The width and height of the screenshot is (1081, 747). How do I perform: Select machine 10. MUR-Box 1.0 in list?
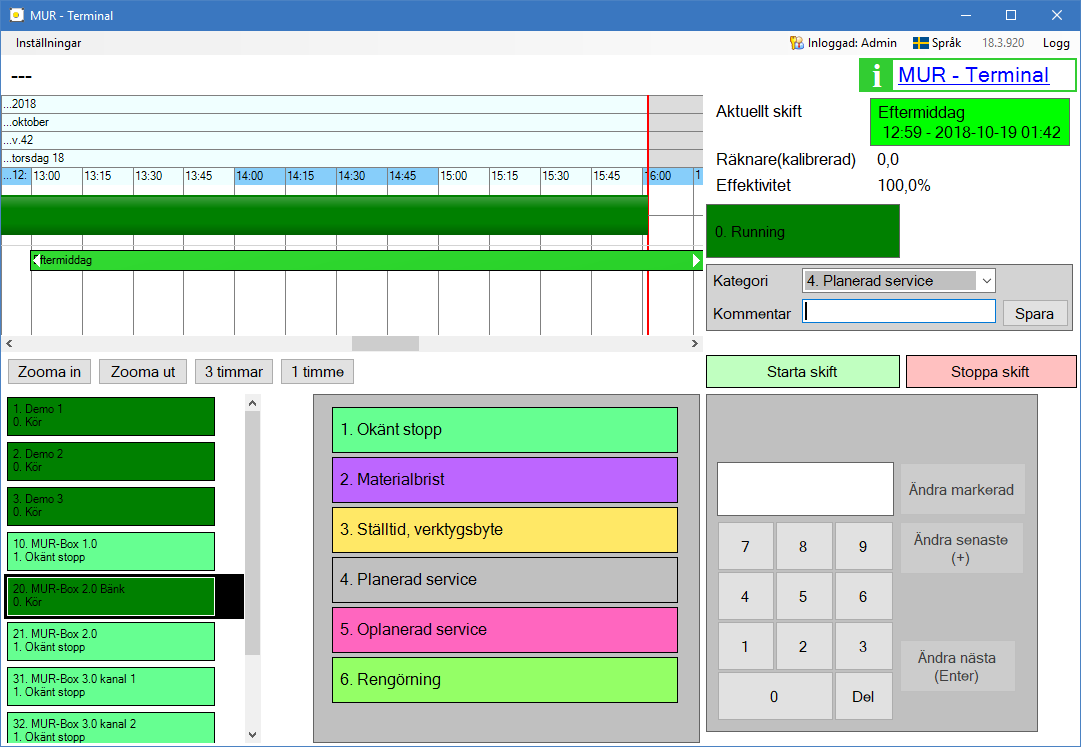(111, 551)
